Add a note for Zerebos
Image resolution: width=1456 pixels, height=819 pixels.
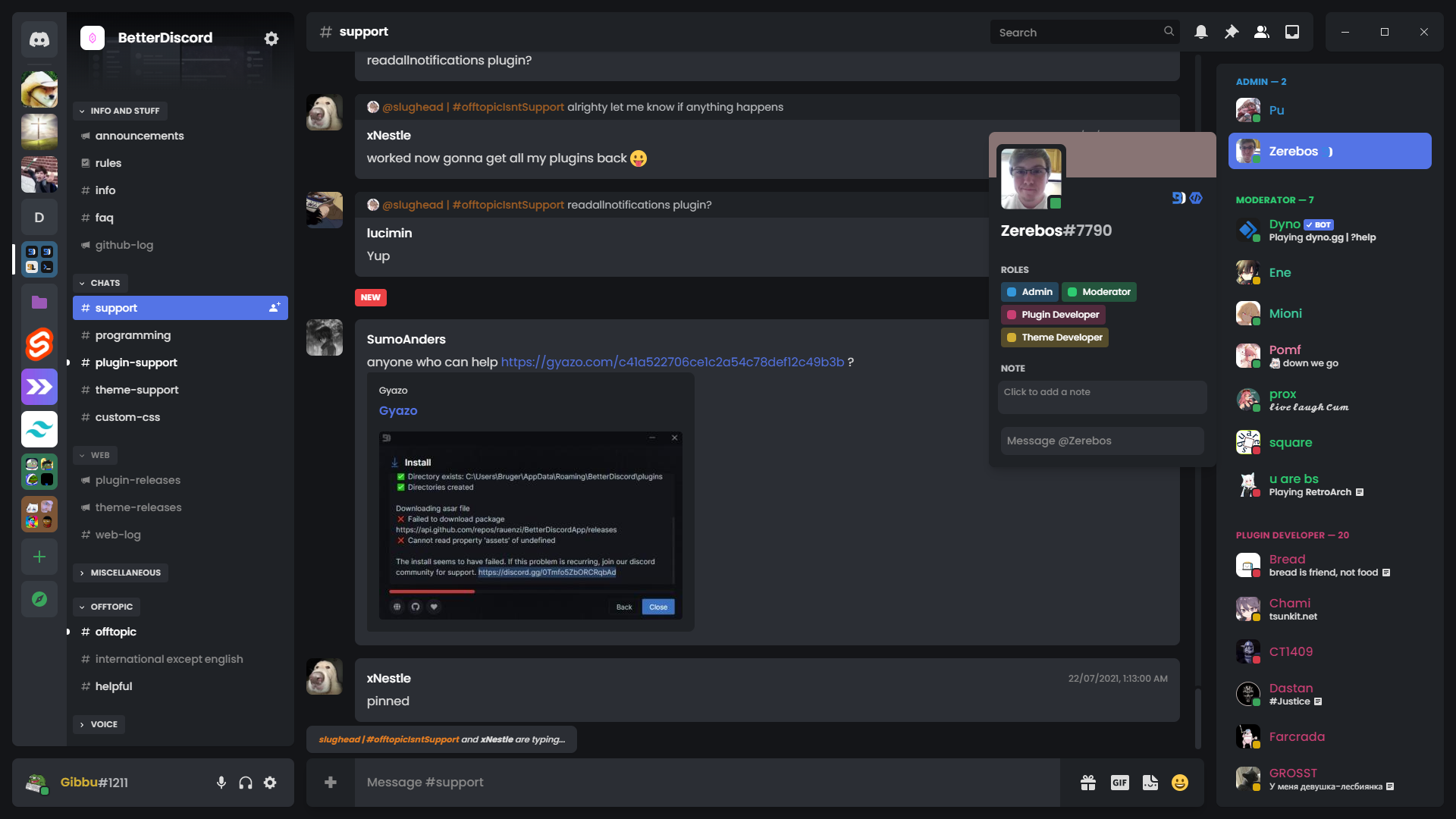point(1103,397)
